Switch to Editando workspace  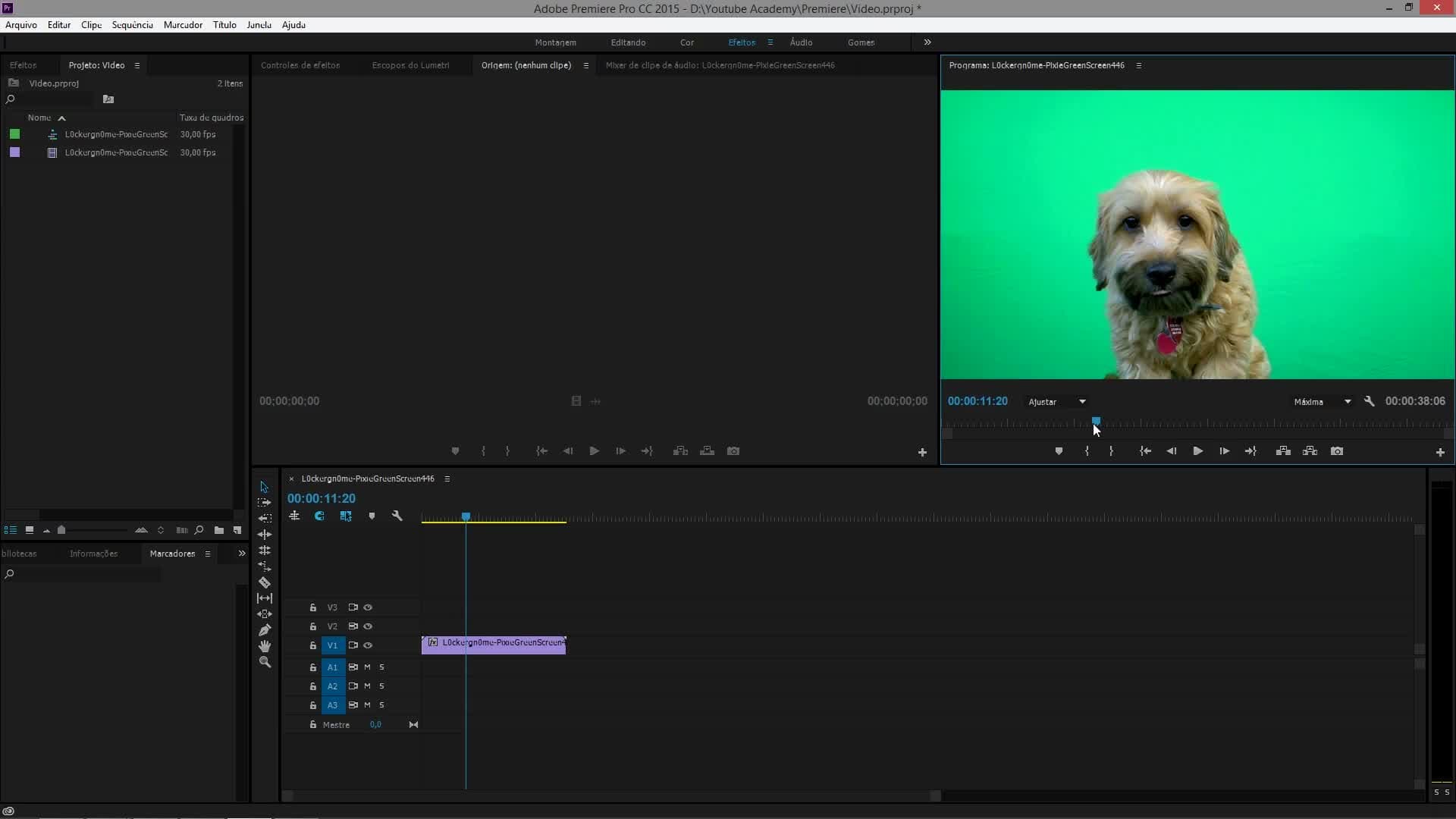pyautogui.click(x=628, y=42)
